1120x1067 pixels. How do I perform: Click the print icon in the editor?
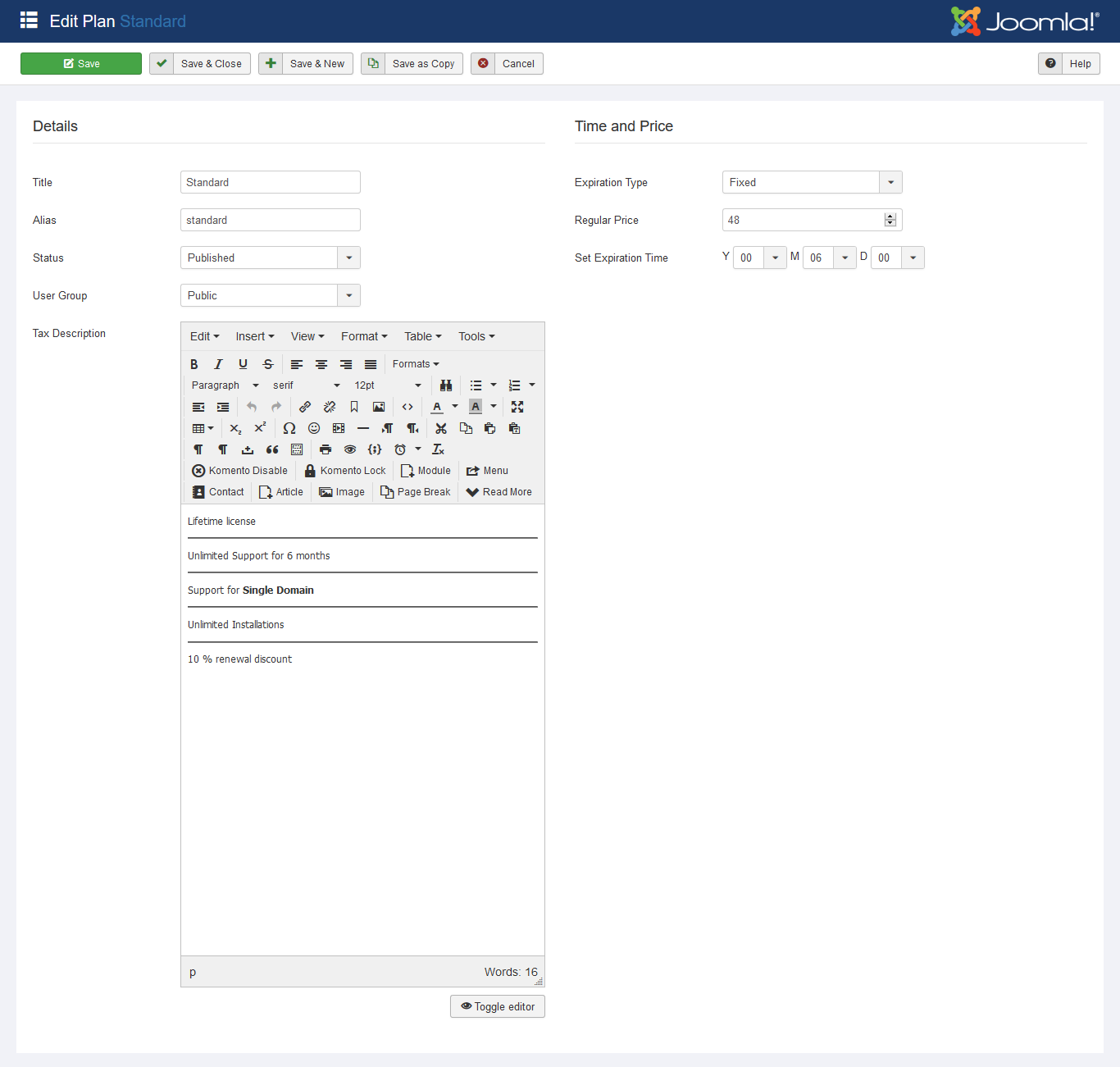coord(326,449)
